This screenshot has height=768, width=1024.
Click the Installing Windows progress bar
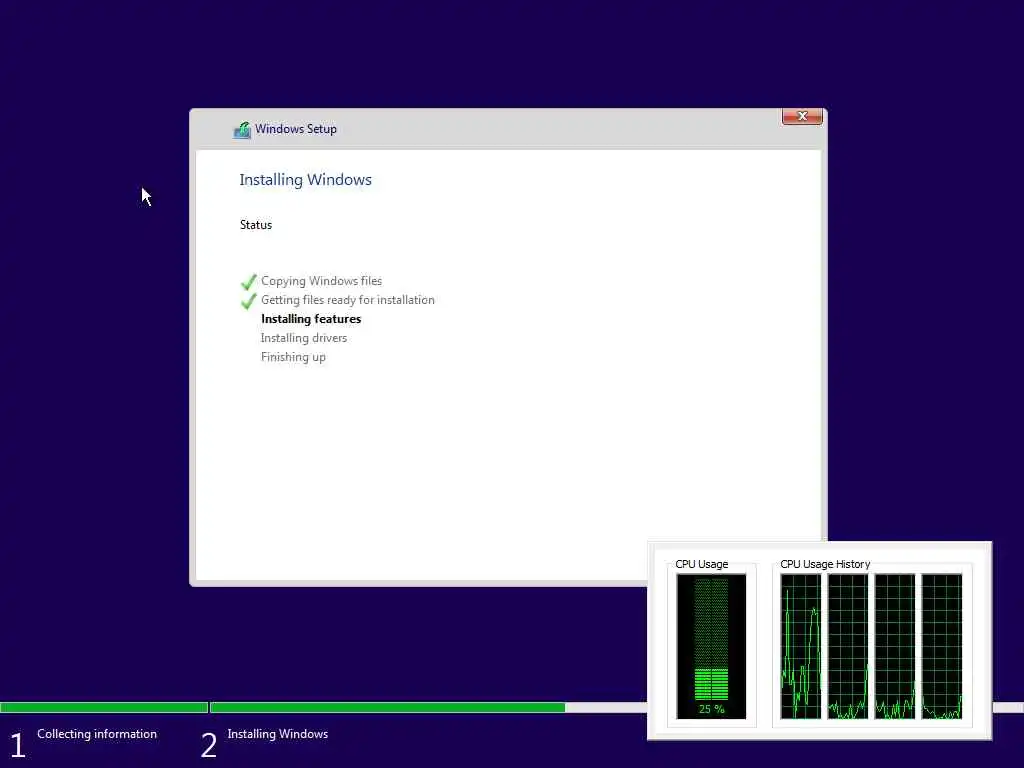[x=429, y=707]
